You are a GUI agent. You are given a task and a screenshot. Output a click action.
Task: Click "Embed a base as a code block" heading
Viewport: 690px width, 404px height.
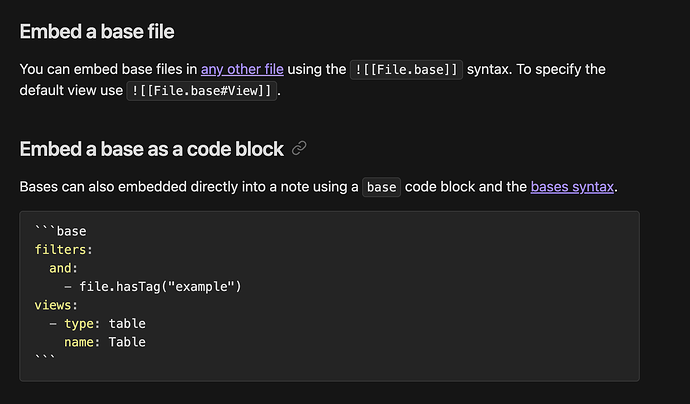coord(151,149)
